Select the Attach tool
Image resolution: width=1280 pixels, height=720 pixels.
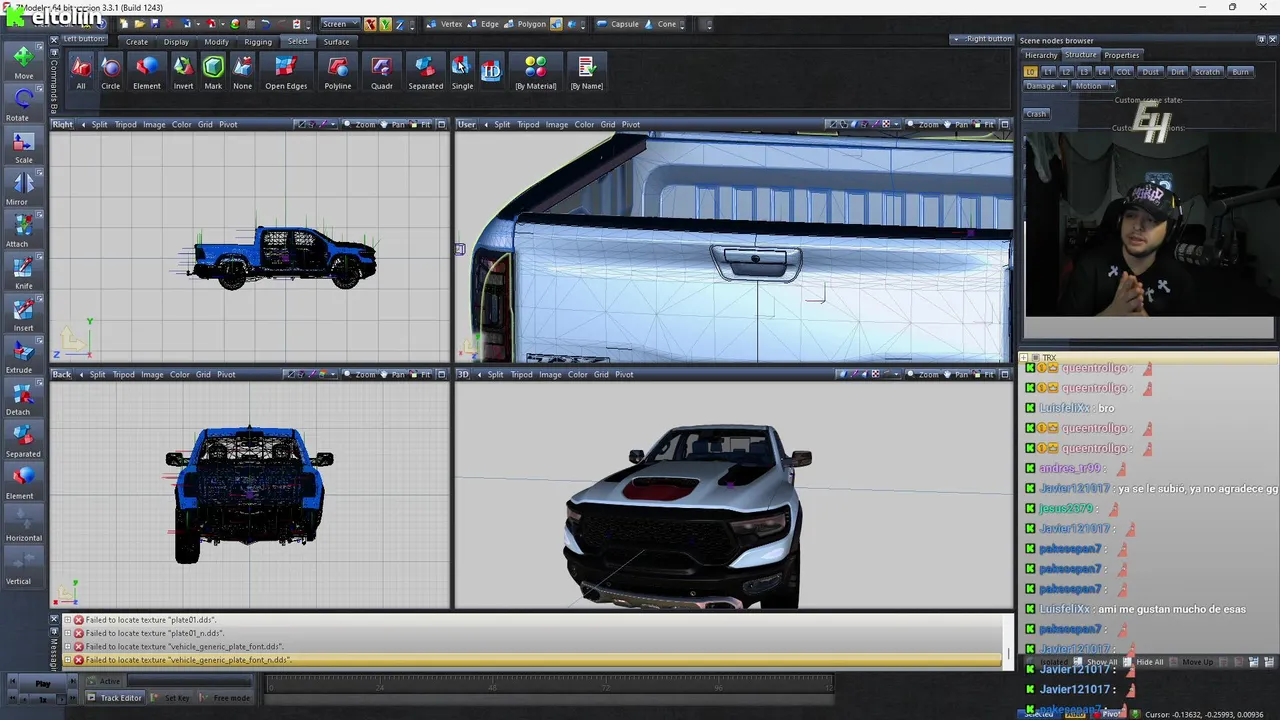coord(23,230)
